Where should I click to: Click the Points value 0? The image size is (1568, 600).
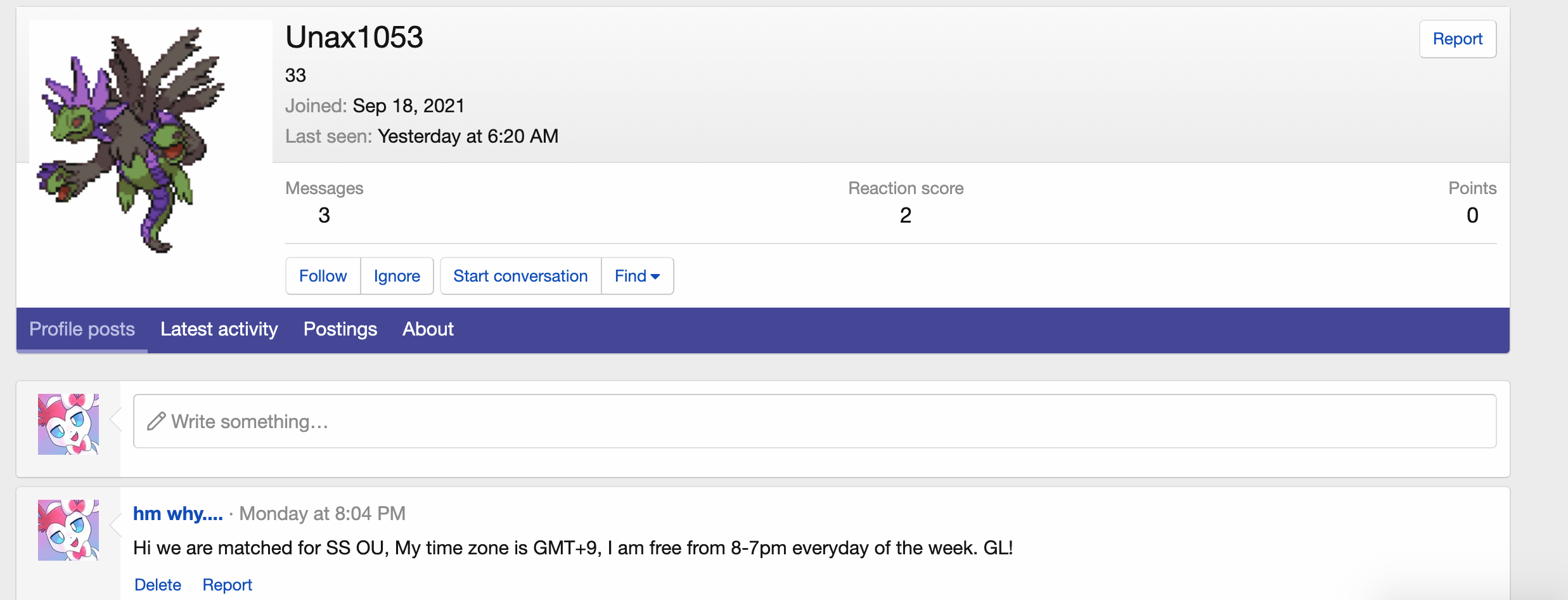(1472, 216)
